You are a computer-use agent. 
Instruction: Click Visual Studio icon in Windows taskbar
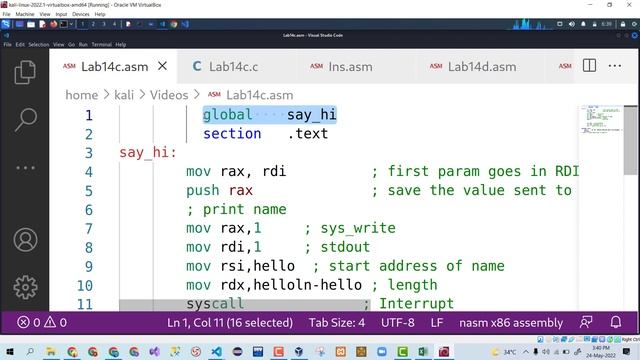coord(155,351)
